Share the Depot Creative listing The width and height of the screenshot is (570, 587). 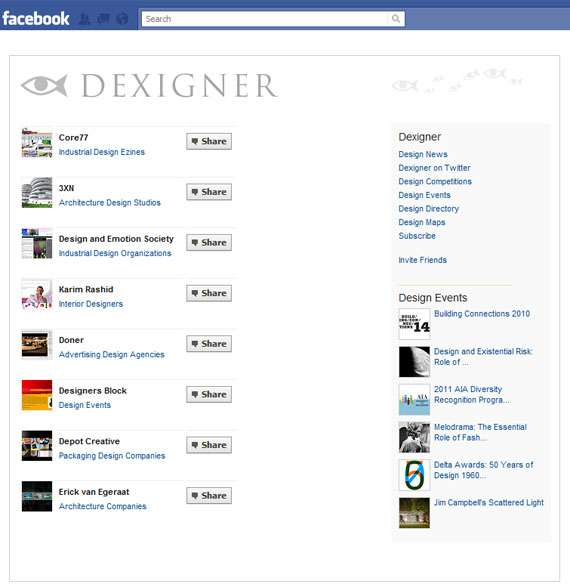click(x=209, y=445)
